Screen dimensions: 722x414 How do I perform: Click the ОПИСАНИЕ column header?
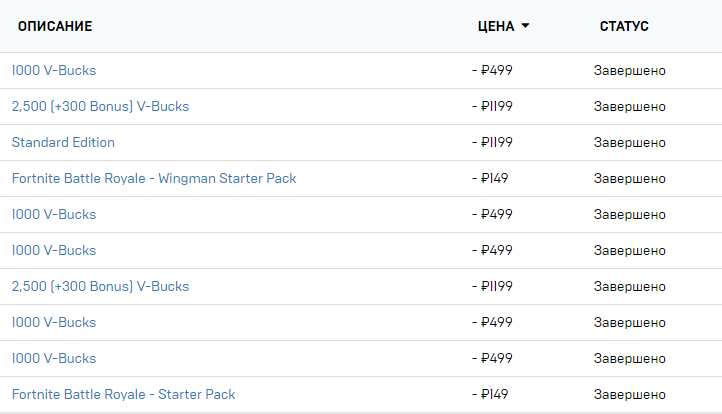(55, 26)
